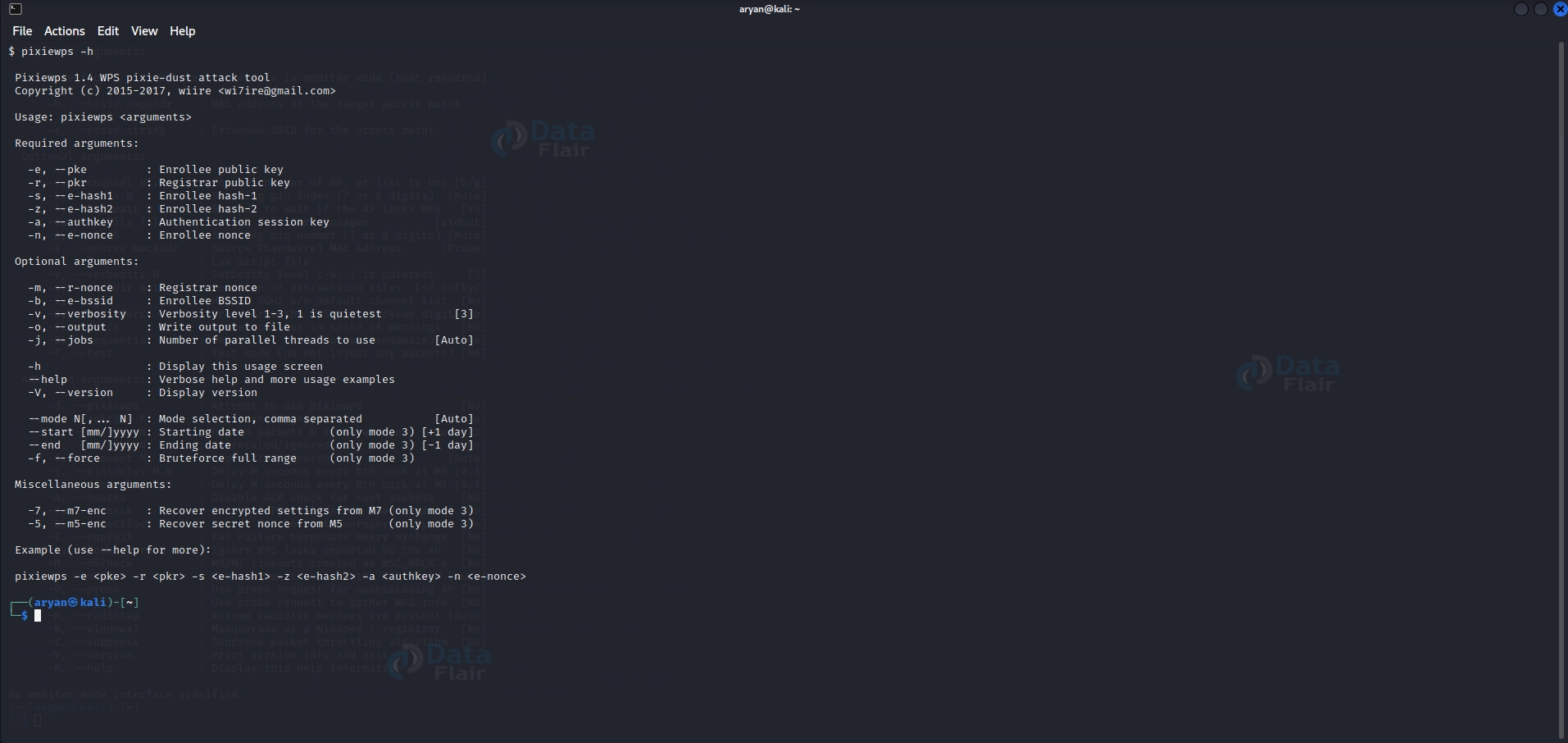
Task: Click the '-m, --r-nonce' Registrar nonce line
Action: tap(143, 288)
